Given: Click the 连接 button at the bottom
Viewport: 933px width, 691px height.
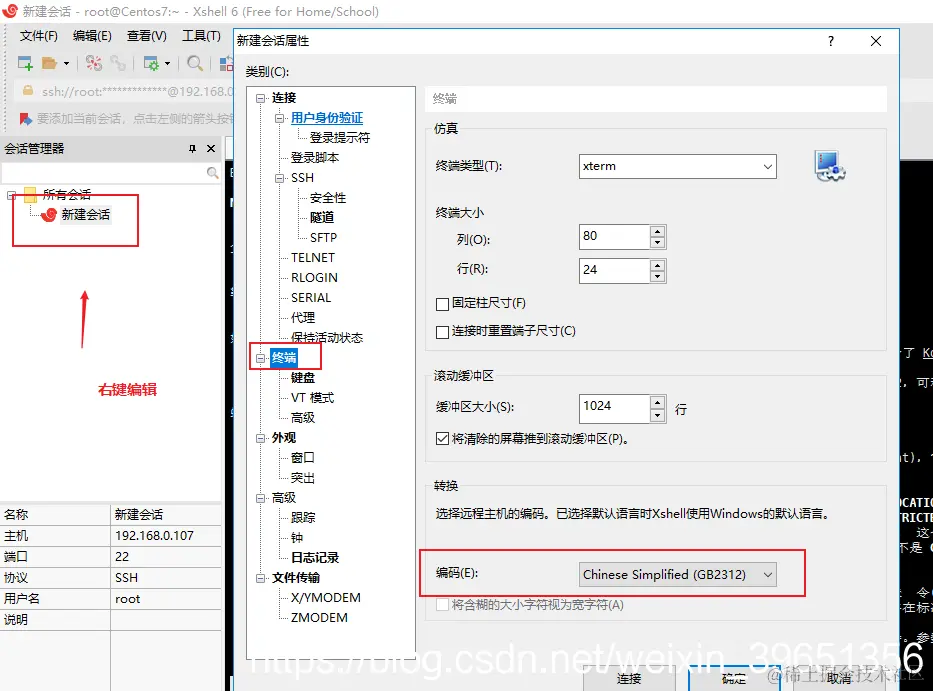Looking at the screenshot, I should [629, 677].
